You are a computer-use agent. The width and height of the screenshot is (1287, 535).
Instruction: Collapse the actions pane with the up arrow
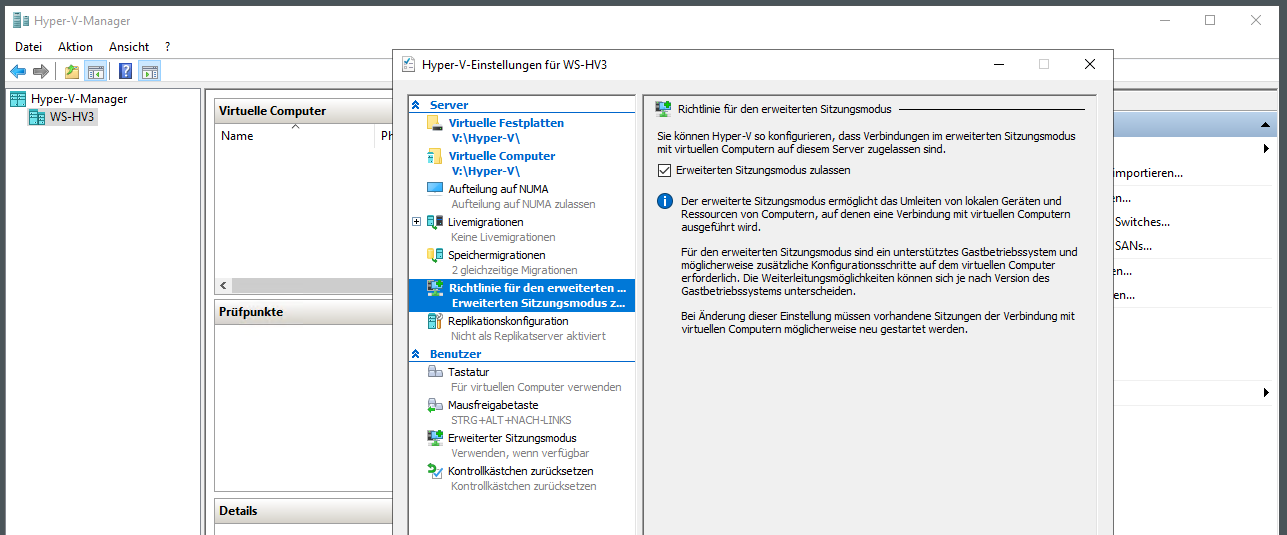coord(1265,125)
